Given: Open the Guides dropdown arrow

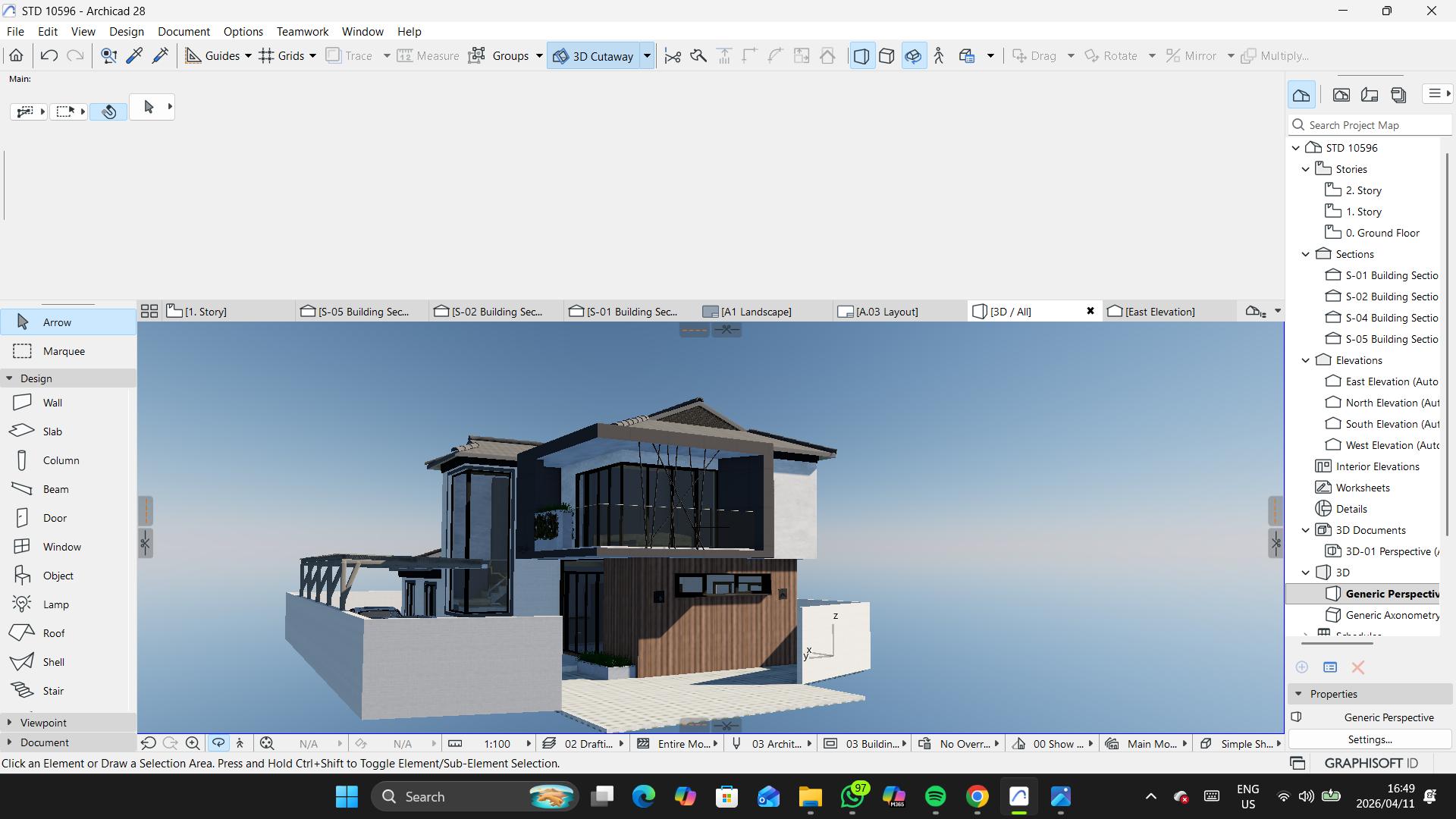Looking at the screenshot, I should (248, 56).
